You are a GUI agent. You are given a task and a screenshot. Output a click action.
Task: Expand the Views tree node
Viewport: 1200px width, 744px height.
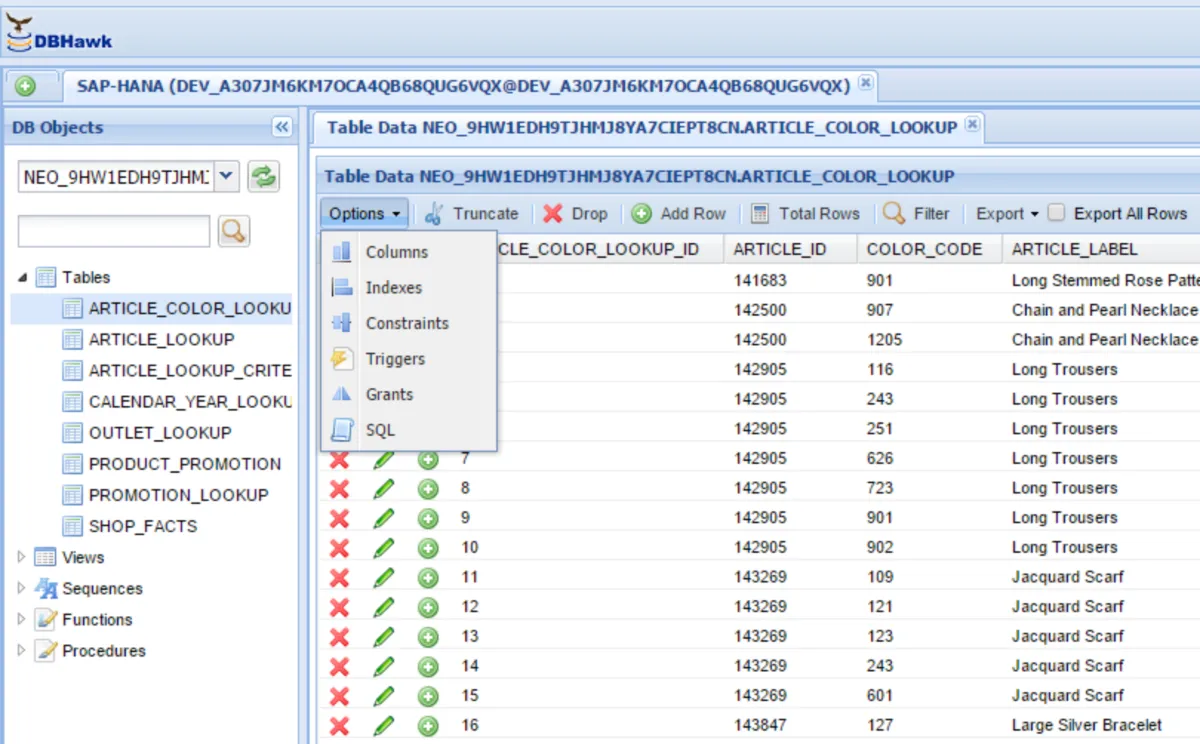point(22,557)
